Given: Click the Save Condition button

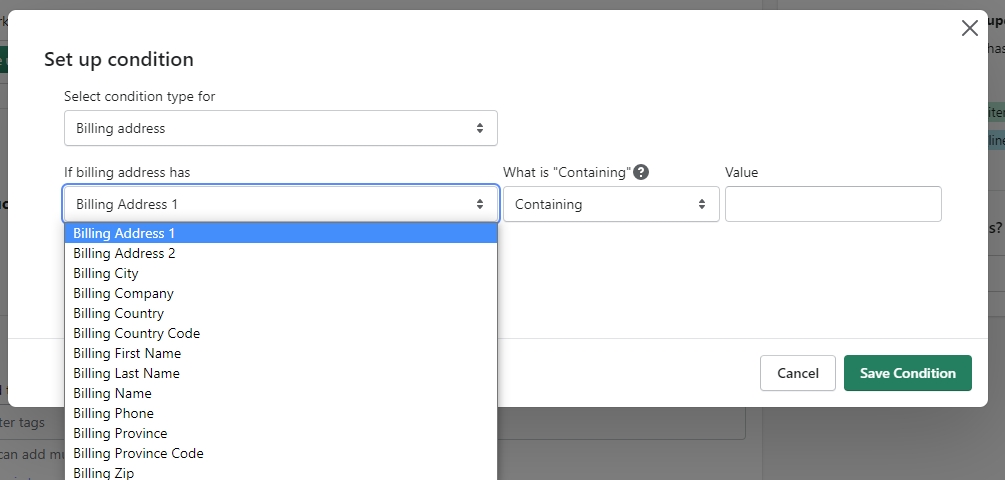Looking at the screenshot, I should 907,373.
